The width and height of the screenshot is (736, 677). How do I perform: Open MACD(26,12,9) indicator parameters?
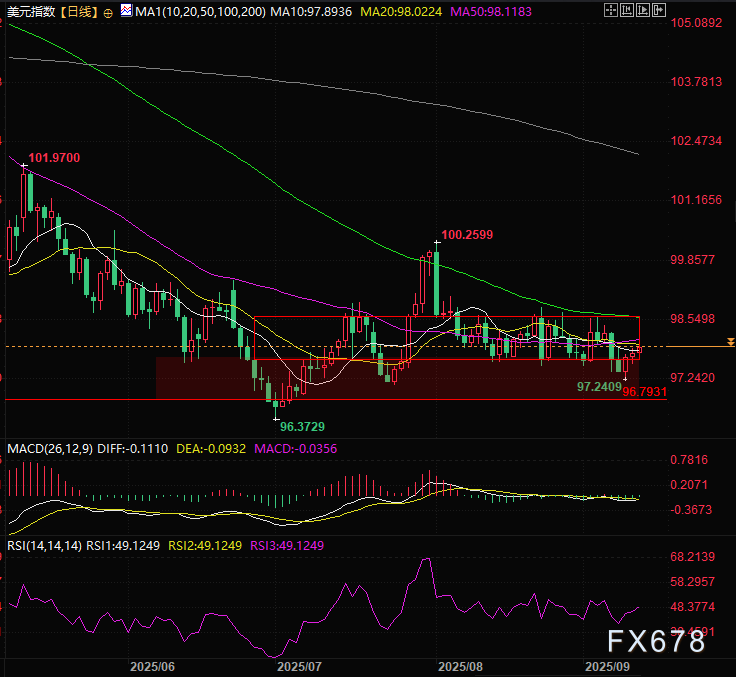pos(50,449)
